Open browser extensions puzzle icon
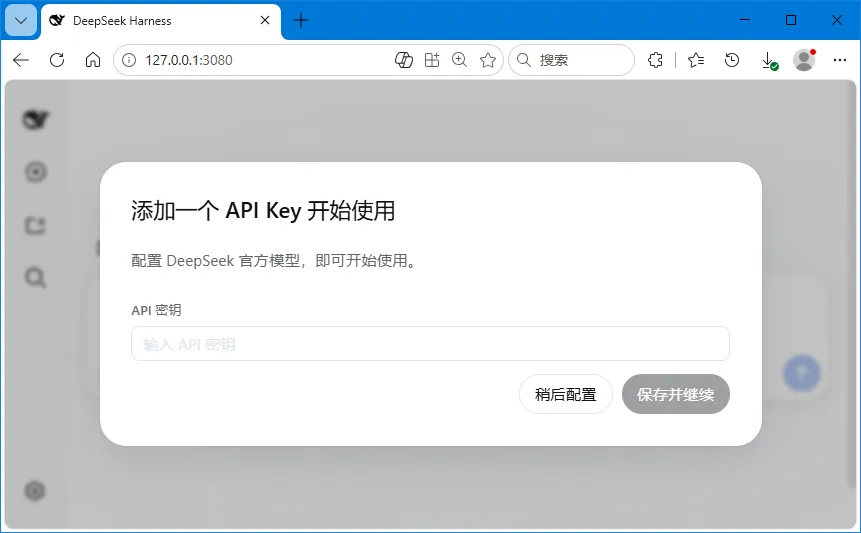861x533 pixels. coord(655,60)
